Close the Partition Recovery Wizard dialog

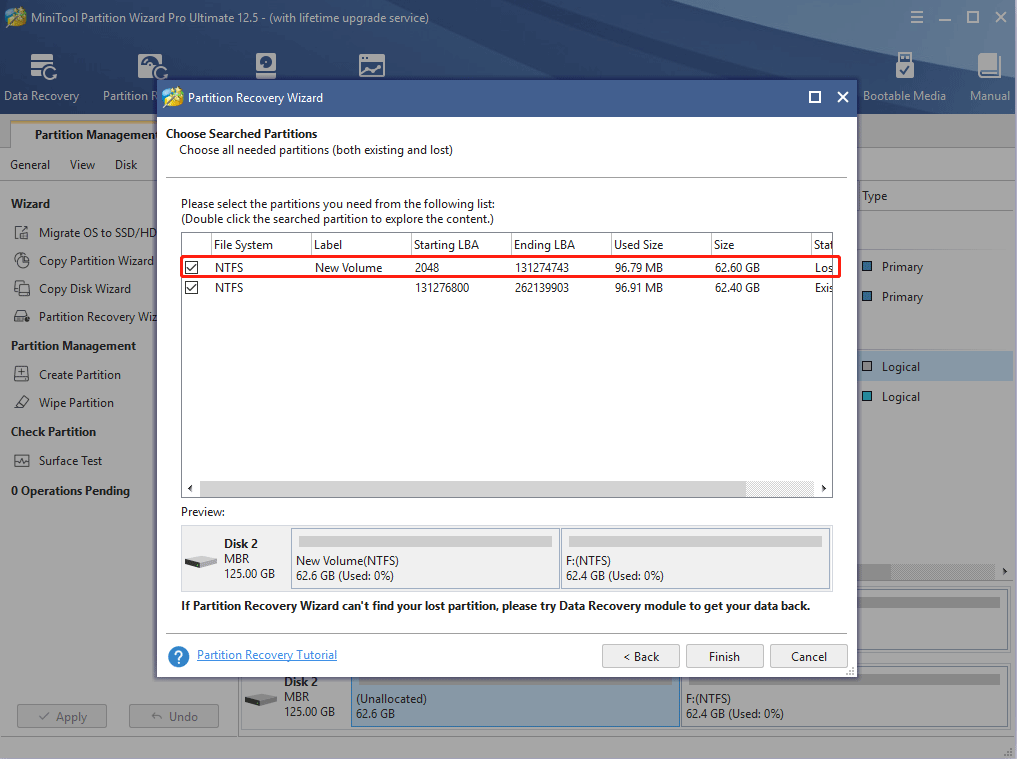pos(843,97)
